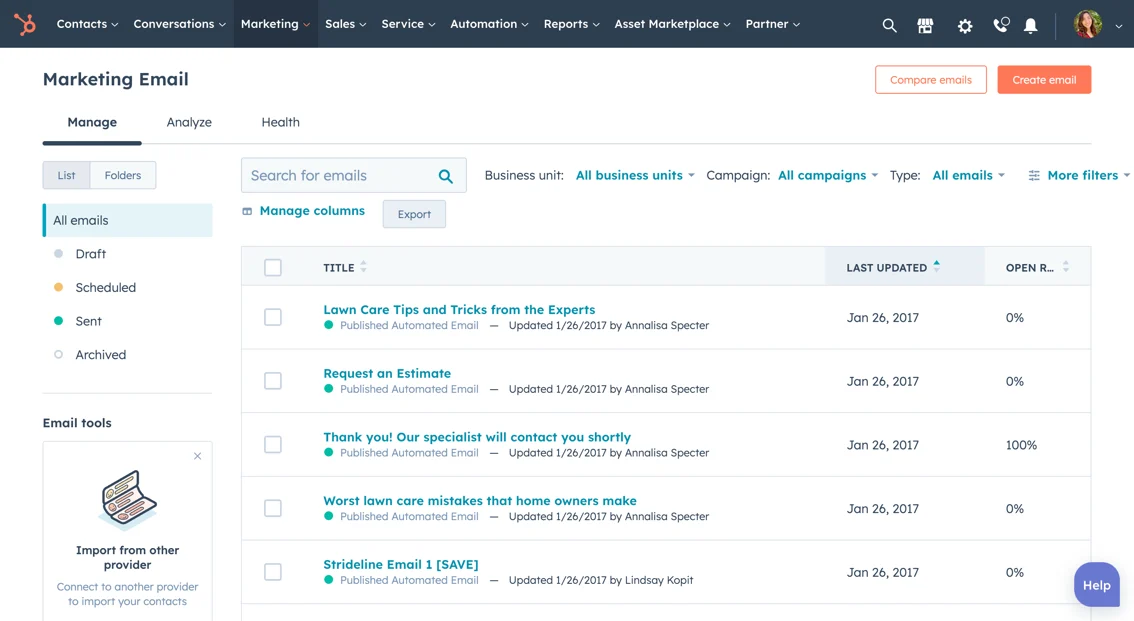Viewport: 1134px width, 621px height.
Task: Open Lawn Care Tips and Tricks email link
Action: click(459, 310)
